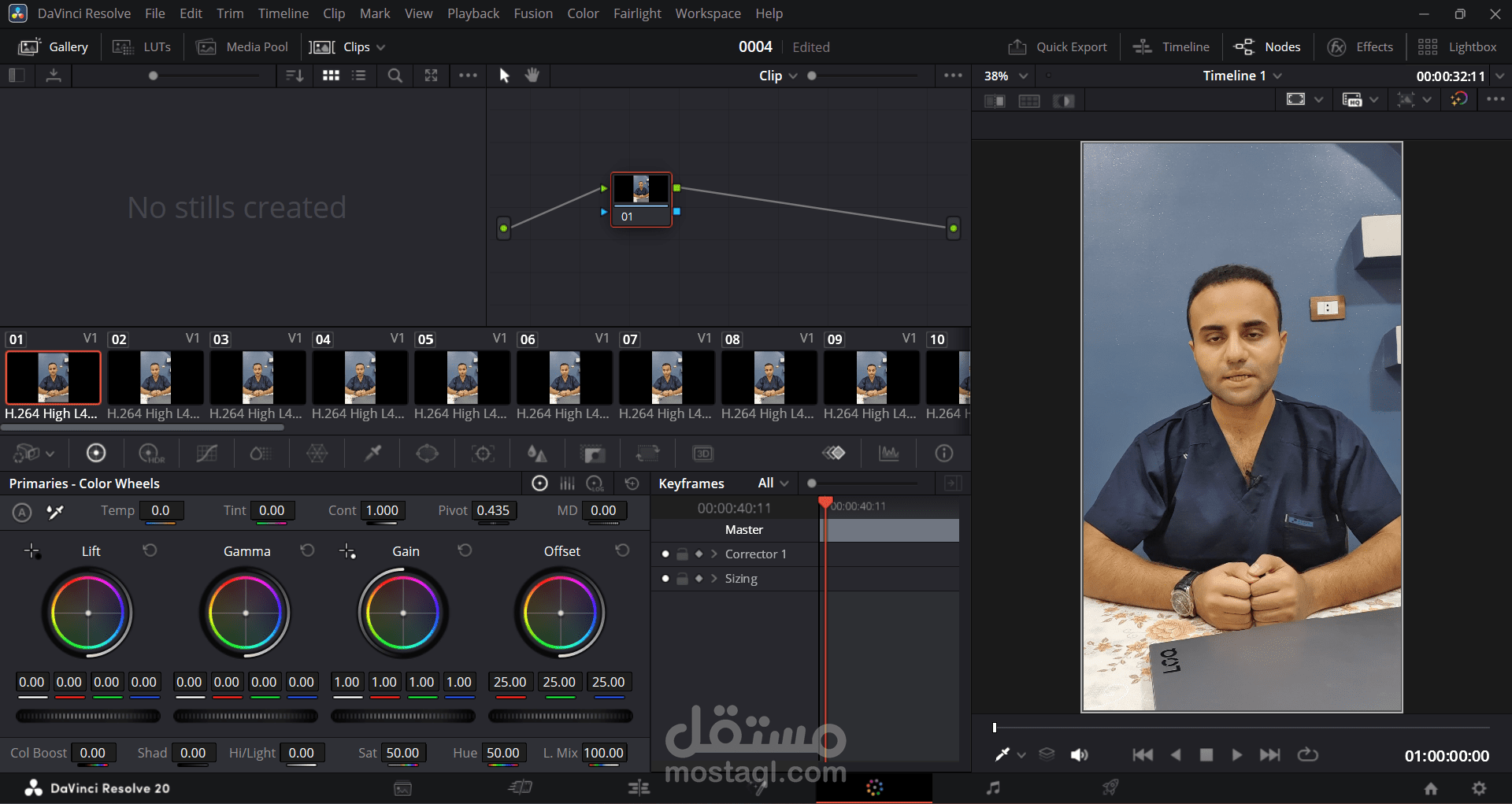
Task: Switch to the Fairlight page music-note tab
Action: coord(993,787)
